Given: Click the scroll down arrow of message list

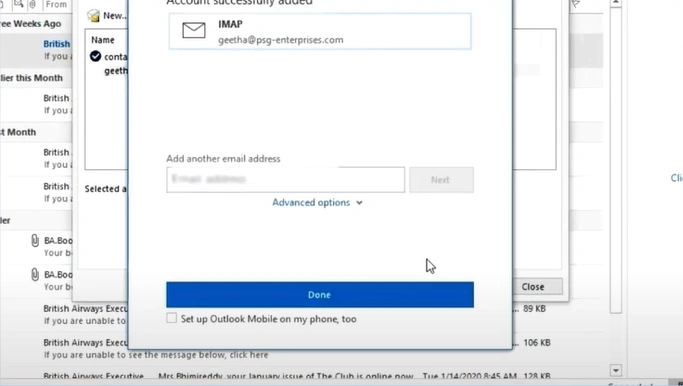Looking at the screenshot, I should coord(615,371).
